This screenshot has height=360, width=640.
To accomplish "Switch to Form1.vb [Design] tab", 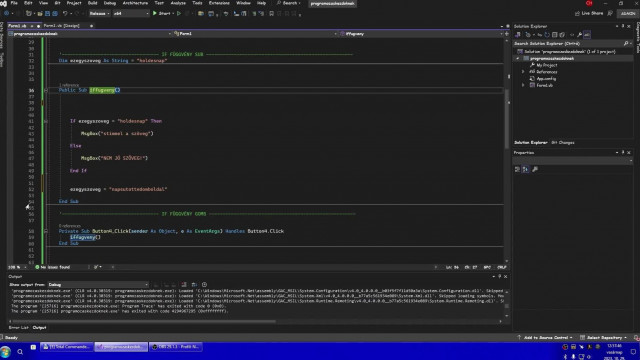I will (x=62, y=26).
